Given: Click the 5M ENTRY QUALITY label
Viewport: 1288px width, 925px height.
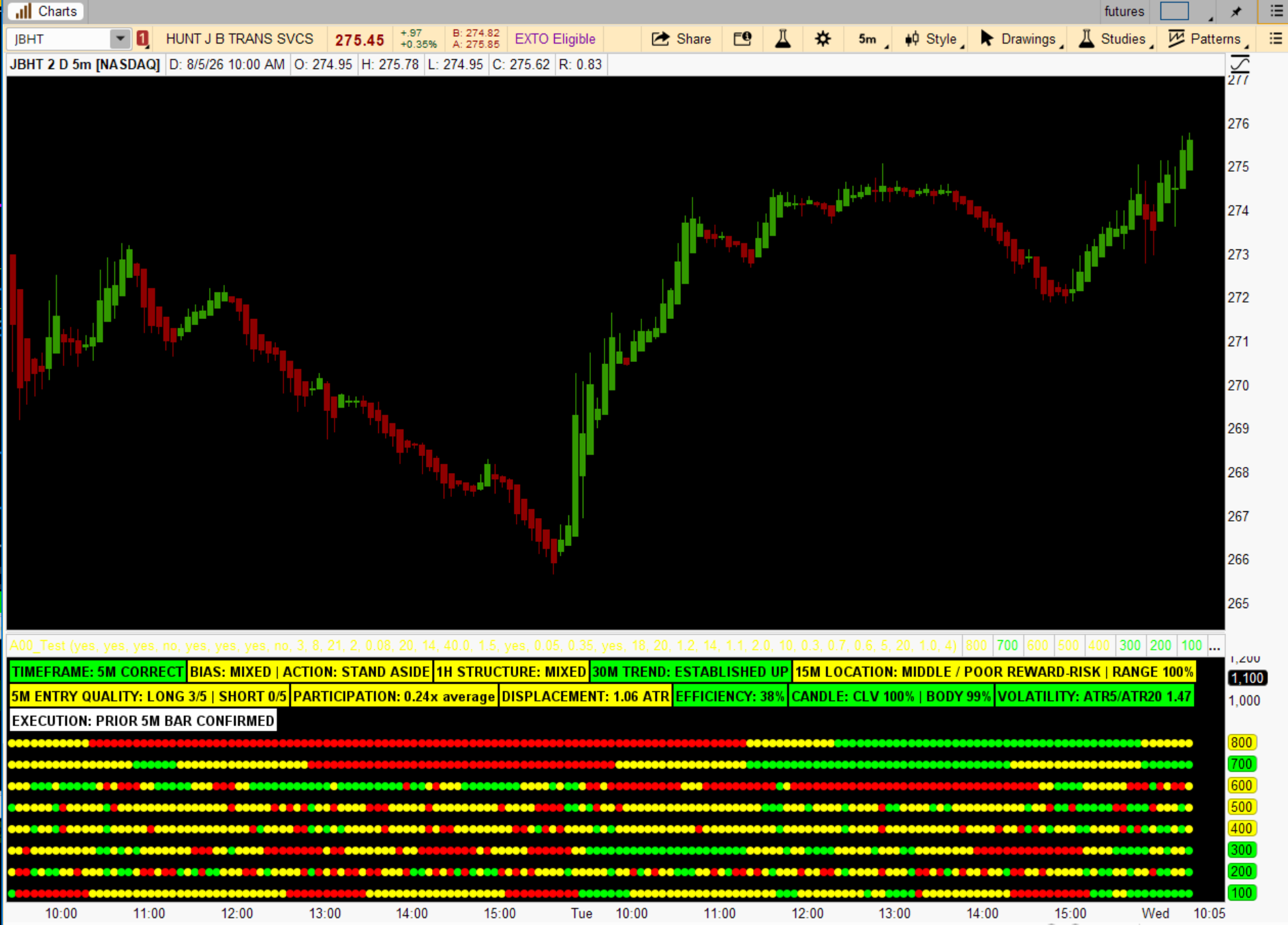Looking at the screenshot, I should pyautogui.click(x=149, y=697).
